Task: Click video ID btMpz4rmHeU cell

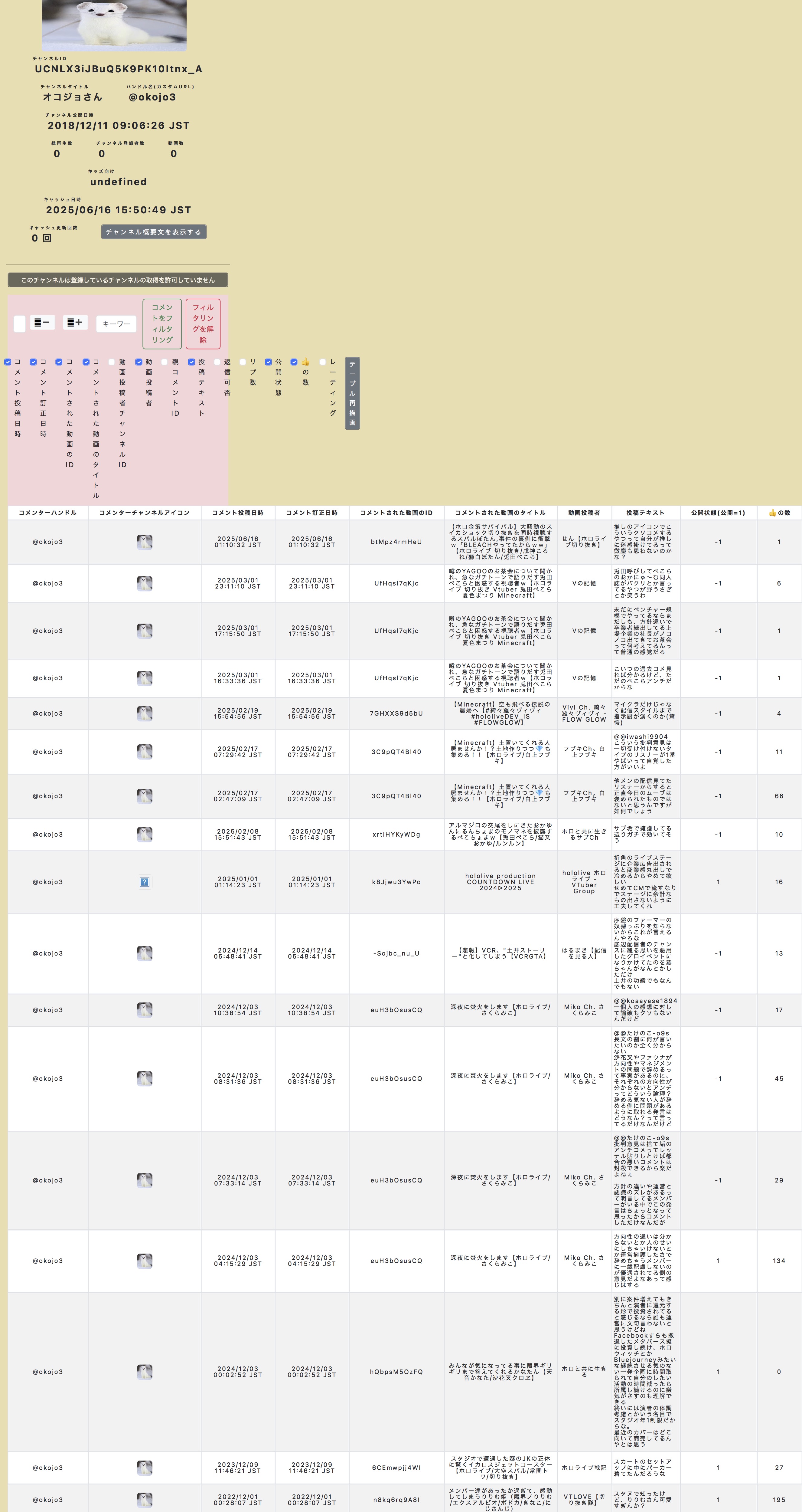Action: (396, 542)
